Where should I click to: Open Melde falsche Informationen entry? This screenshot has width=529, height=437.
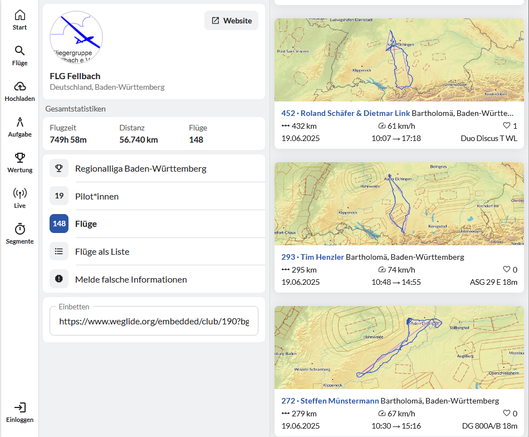pos(154,279)
